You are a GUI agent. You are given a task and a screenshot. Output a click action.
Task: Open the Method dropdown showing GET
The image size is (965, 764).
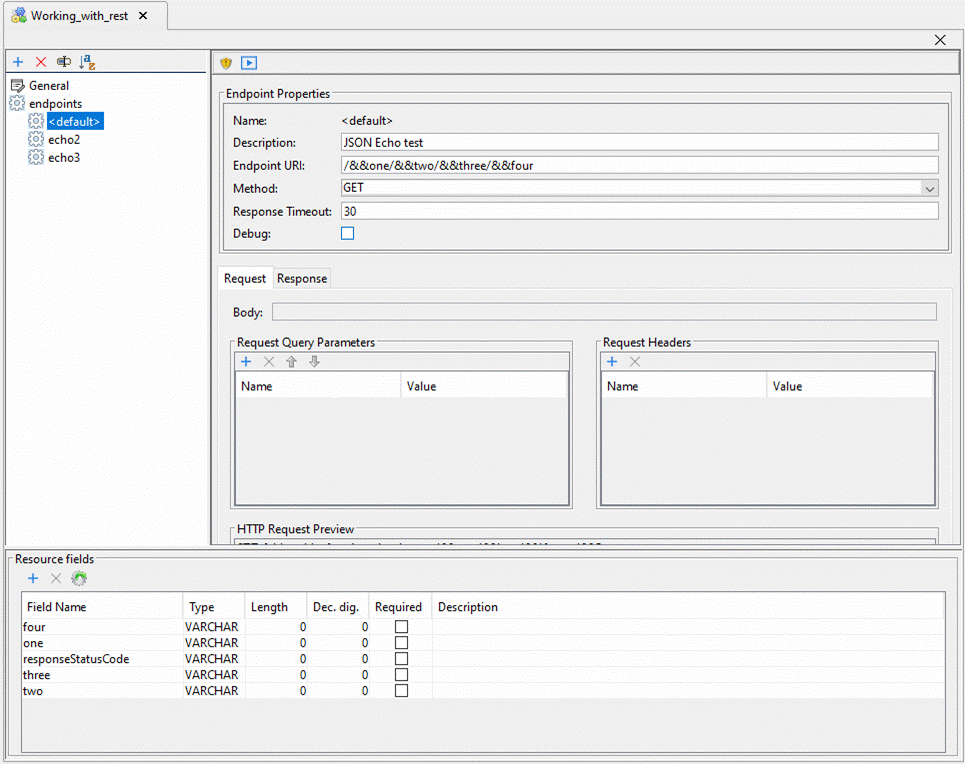click(x=930, y=188)
